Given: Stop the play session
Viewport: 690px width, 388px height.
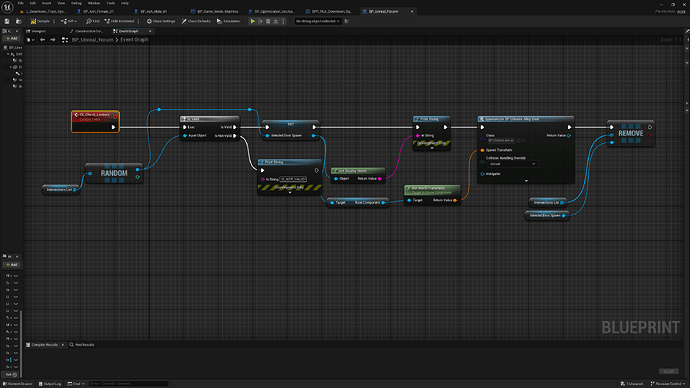Looking at the screenshot, I should point(268,21).
